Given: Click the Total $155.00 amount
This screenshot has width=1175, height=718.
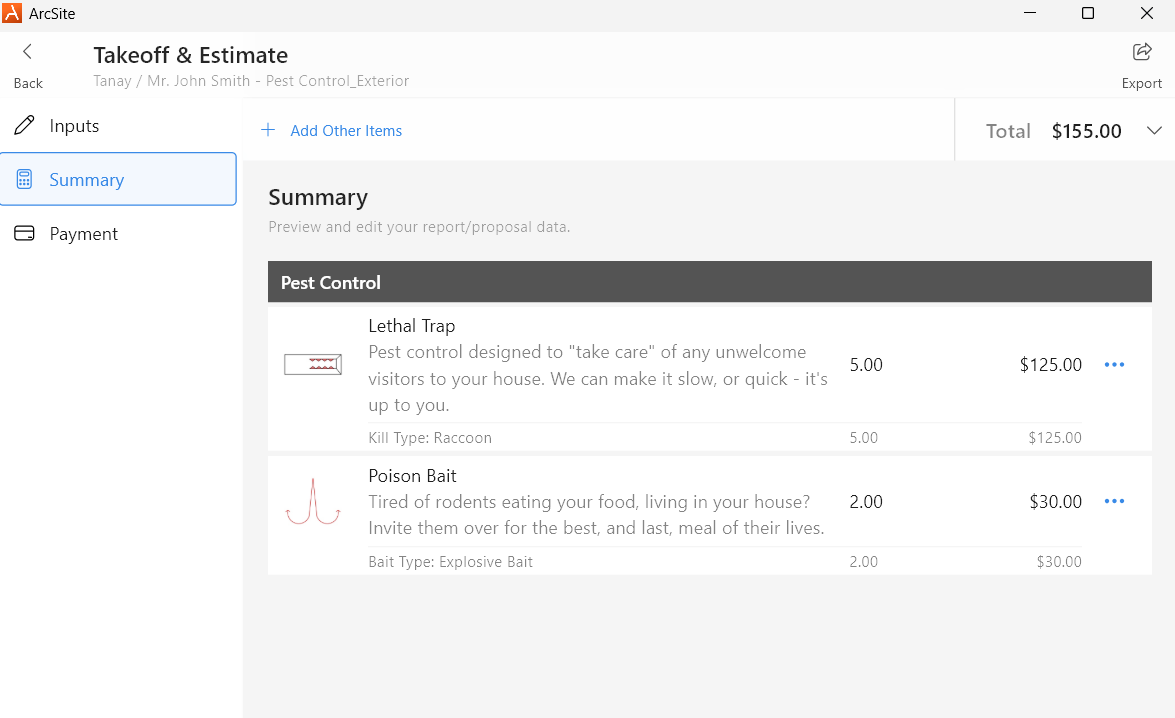Looking at the screenshot, I should coord(1087,130).
